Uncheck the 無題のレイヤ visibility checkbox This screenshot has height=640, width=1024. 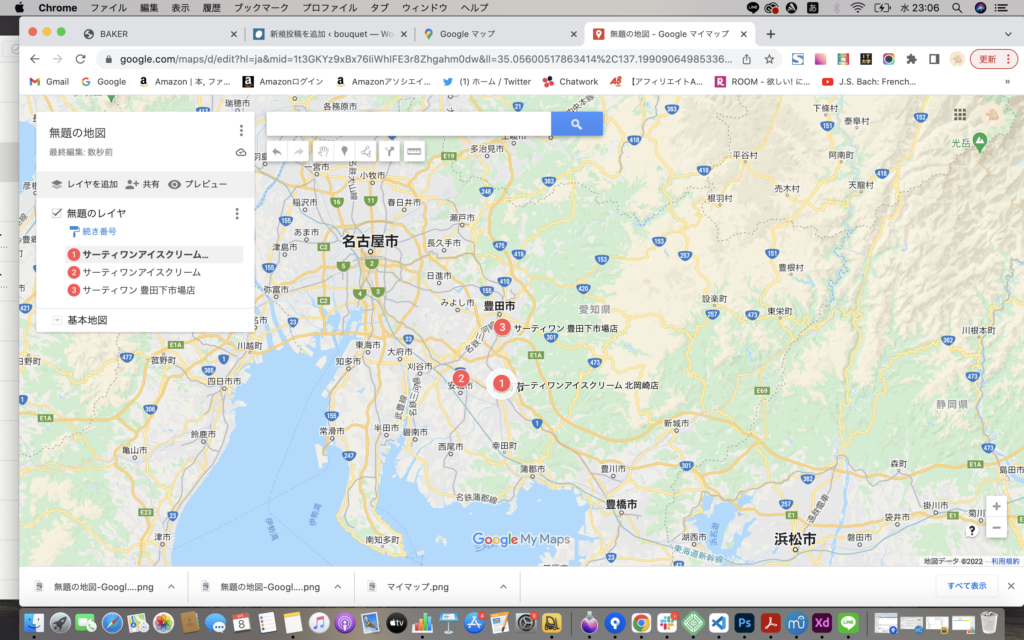coord(56,212)
